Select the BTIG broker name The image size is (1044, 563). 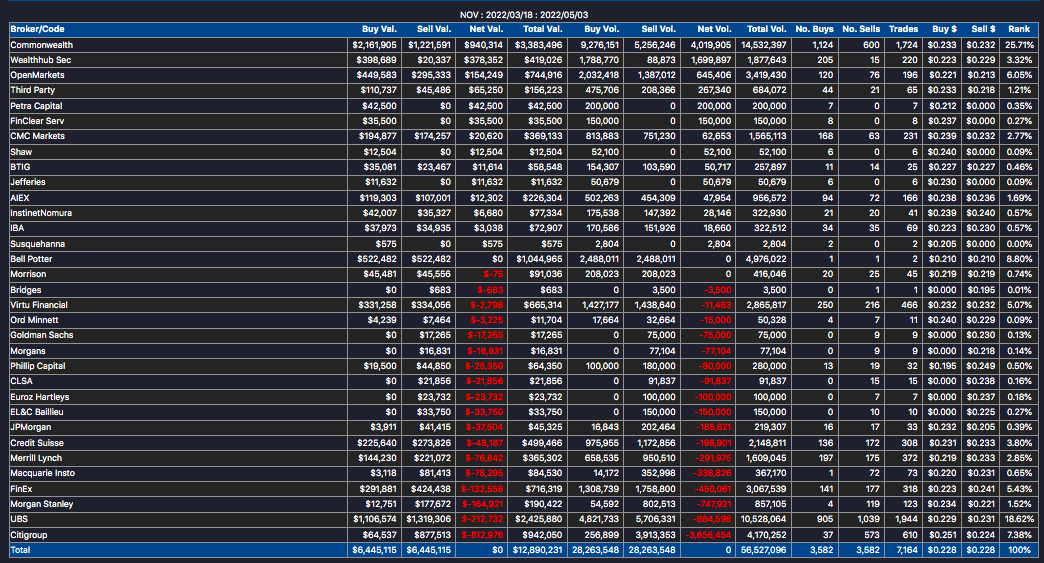click(x=20, y=167)
